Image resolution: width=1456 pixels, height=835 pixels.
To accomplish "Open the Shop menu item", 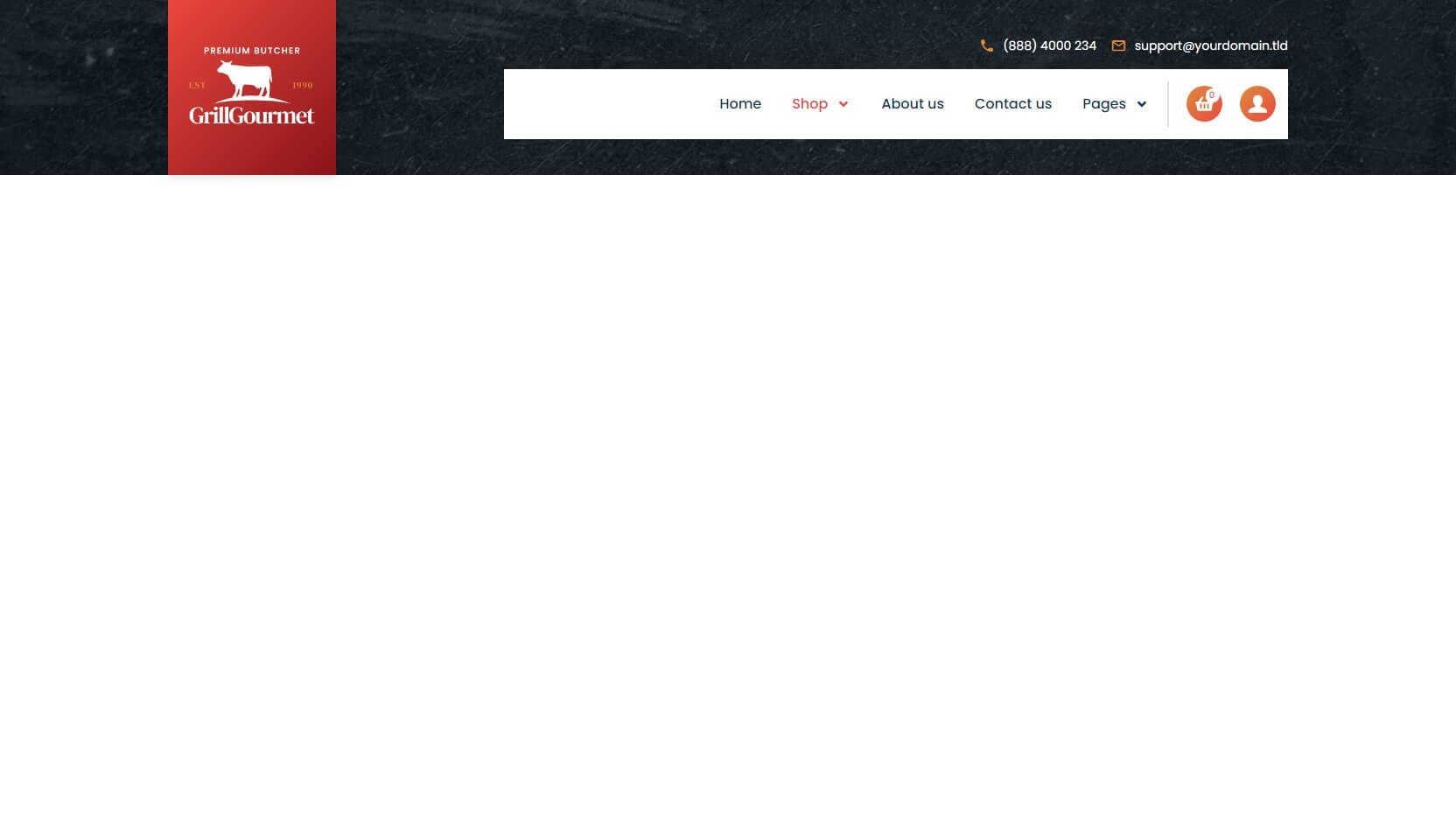I will (809, 103).
